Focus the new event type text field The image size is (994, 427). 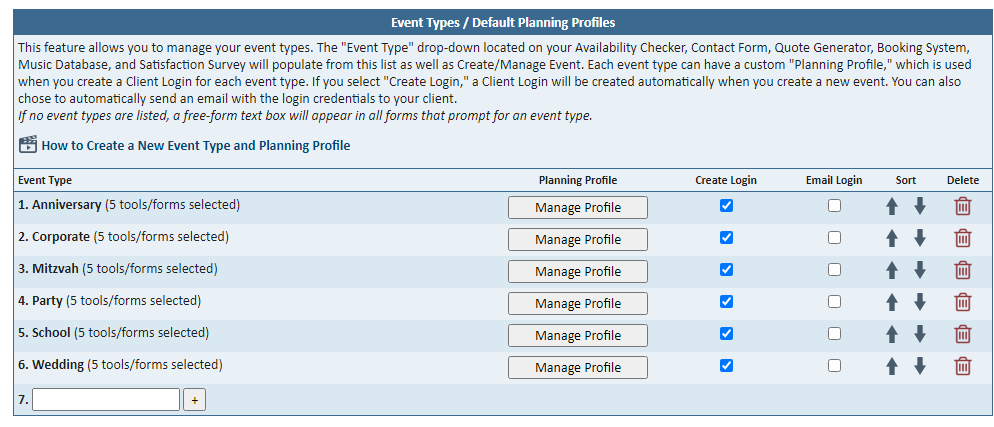[x=106, y=400]
